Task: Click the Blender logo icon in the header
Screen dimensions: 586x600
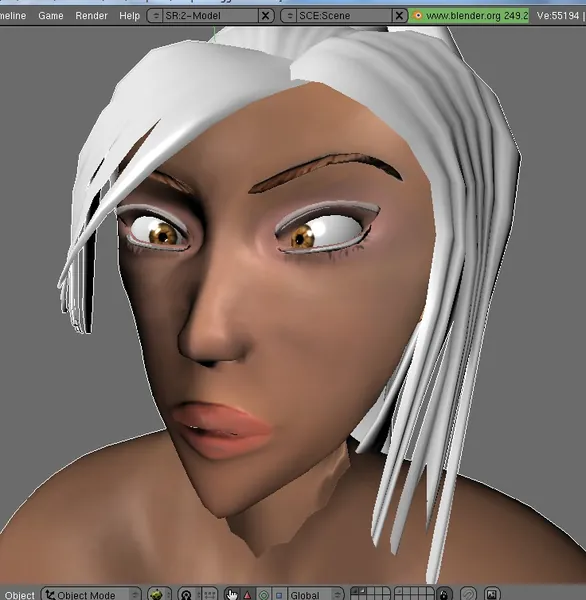Action: [x=418, y=16]
